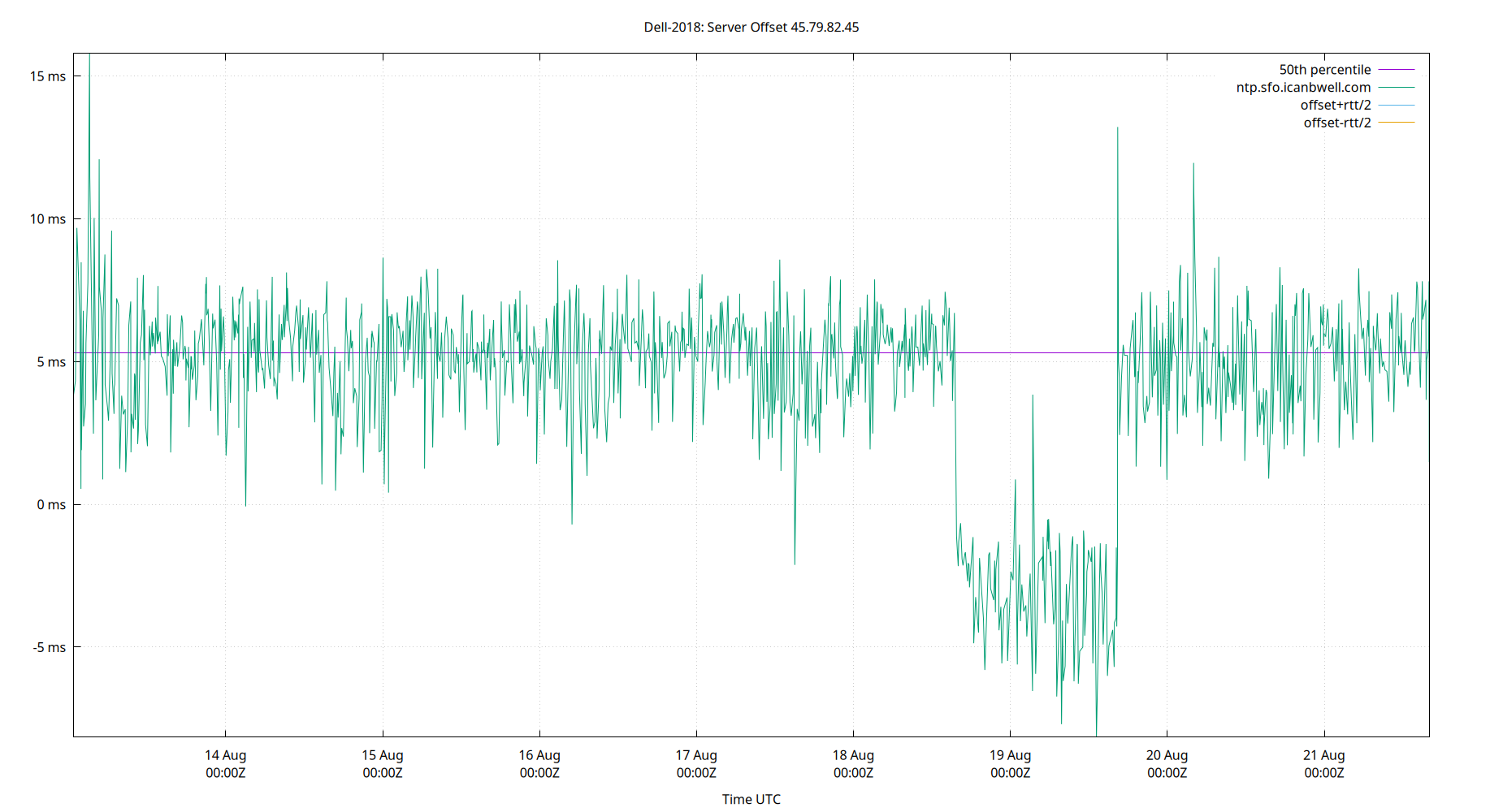Screen dimensions: 1503x812
Task: Click the '18 Aug 00:00Z' x-axis label
Action: 853,764
